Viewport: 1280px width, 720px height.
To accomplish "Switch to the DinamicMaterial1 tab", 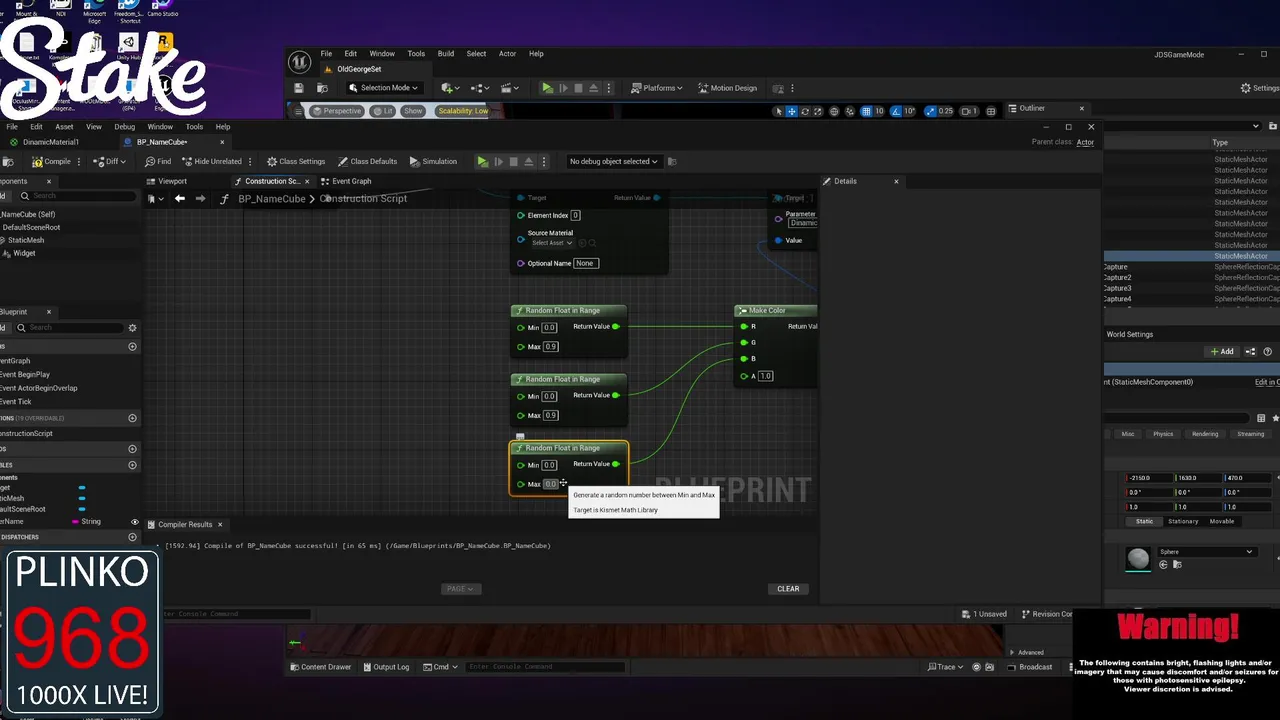I will tap(50, 142).
